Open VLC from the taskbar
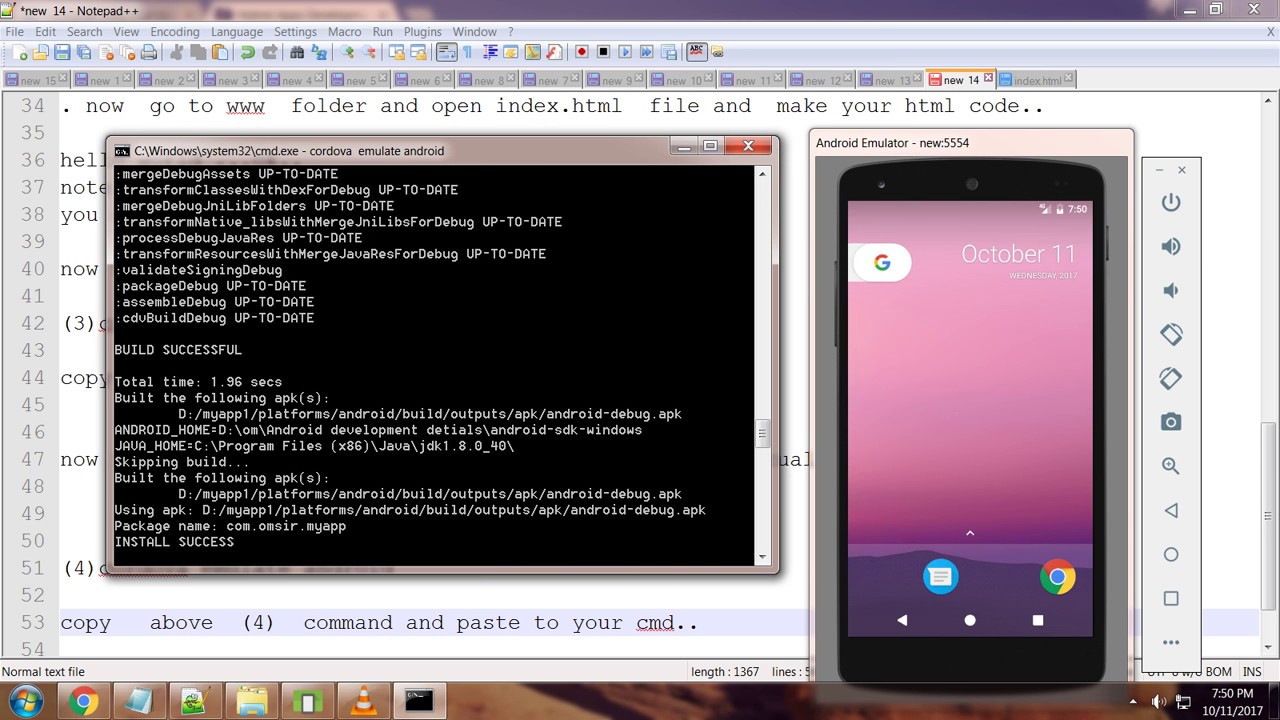1280x720 pixels. [365, 701]
